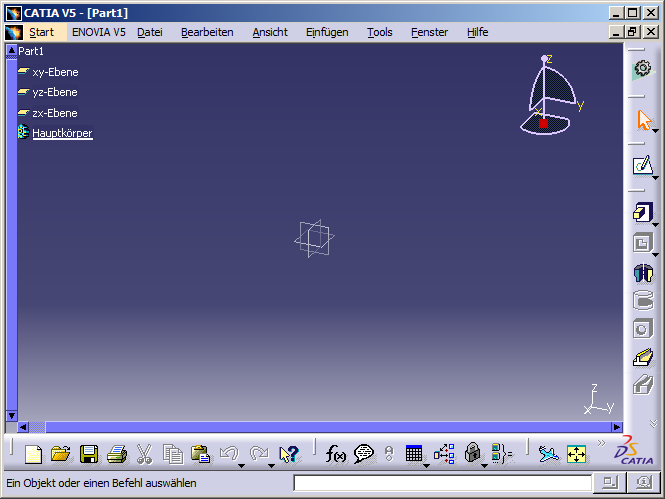
Task: Click the relations network diagram icon
Action: 444,454
